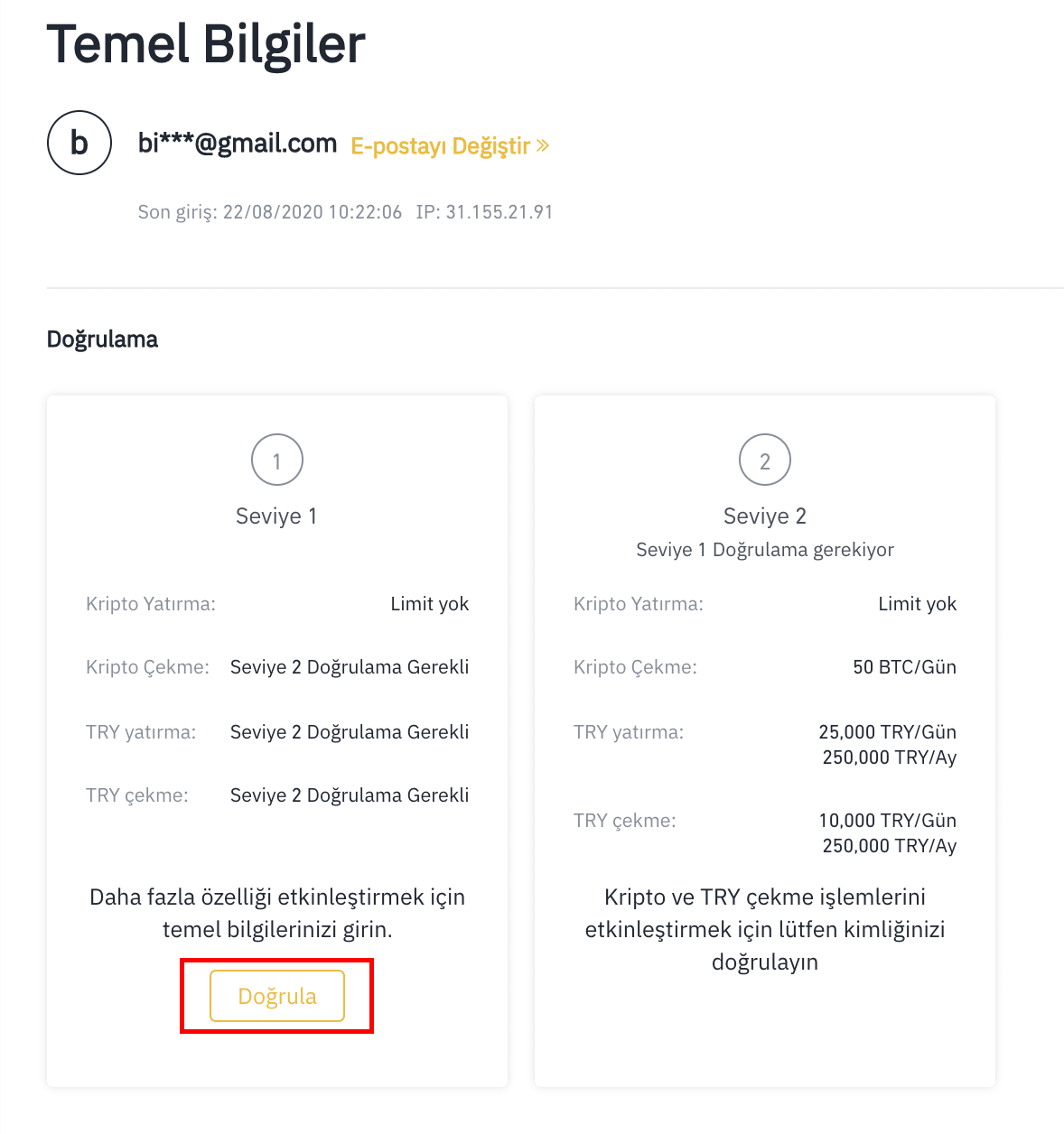Click Seviye 1 TRY çekme requirement text
This screenshot has height=1134, width=1064.
pyautogui.click(x=350, y=795)
